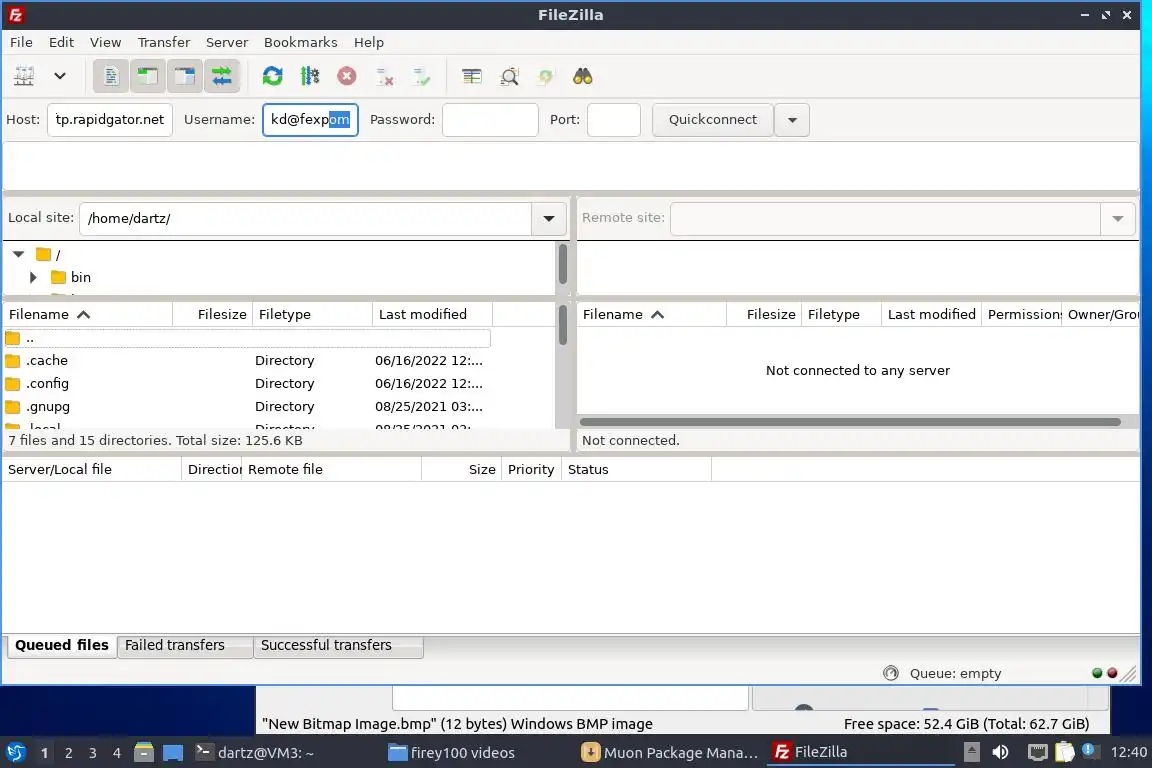Toggle transfer queue display
1152x768 pixels.
pyautogui.click(x=222, y=76)
